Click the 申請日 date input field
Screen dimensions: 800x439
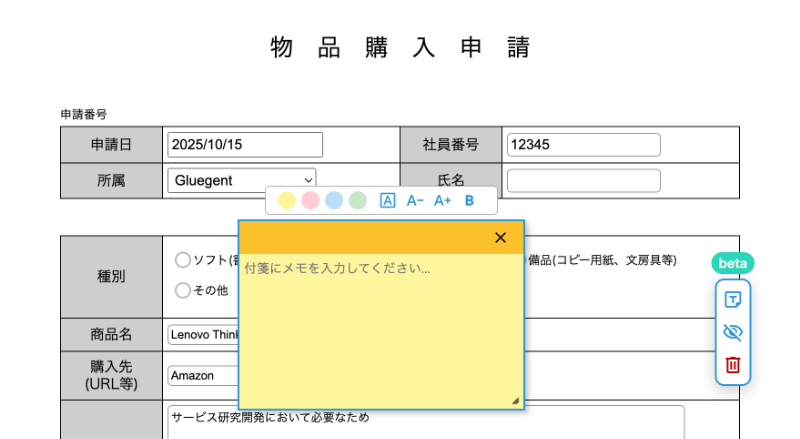tap(245, 144)
